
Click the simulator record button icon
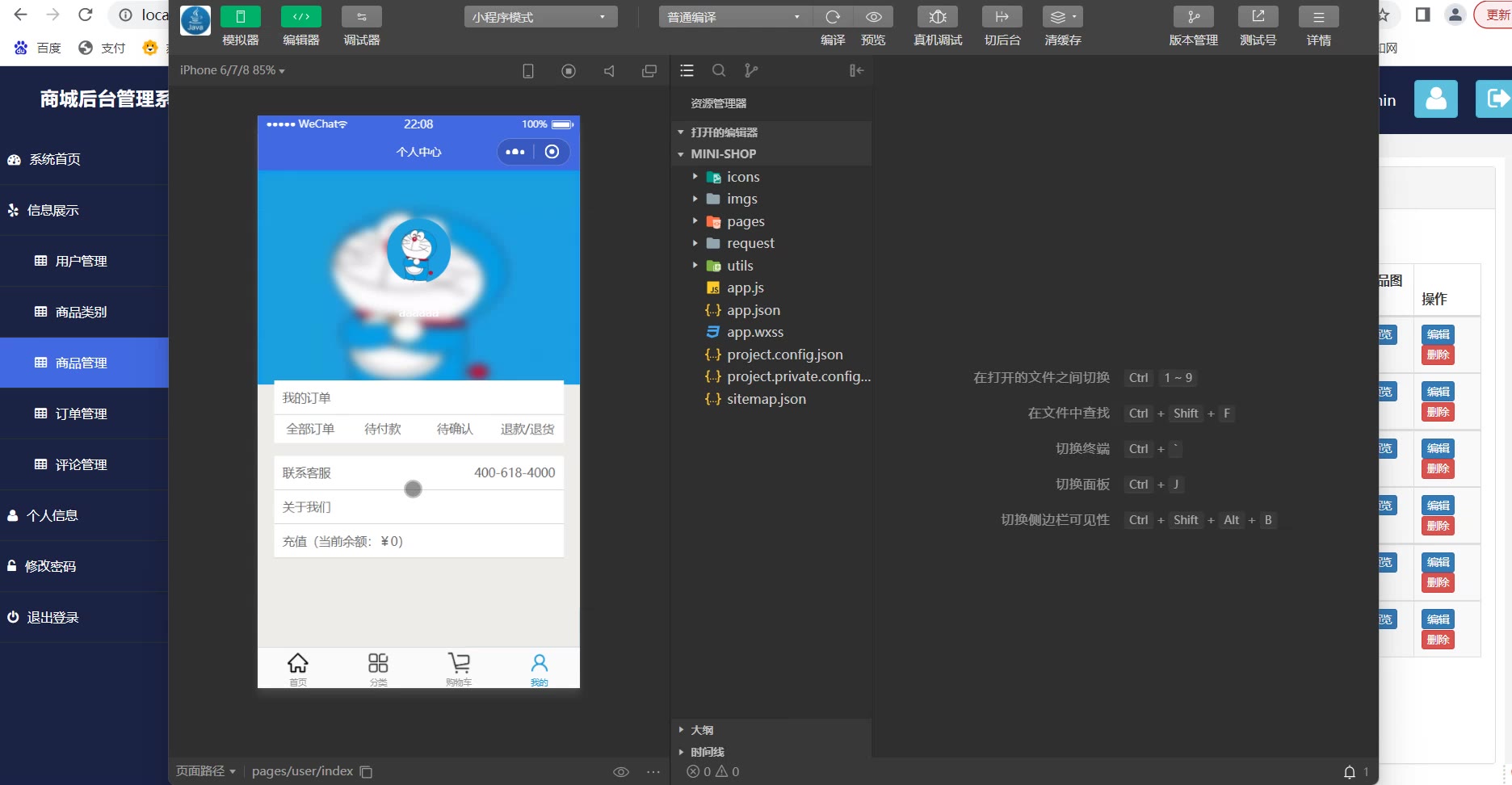pos(569,71)
